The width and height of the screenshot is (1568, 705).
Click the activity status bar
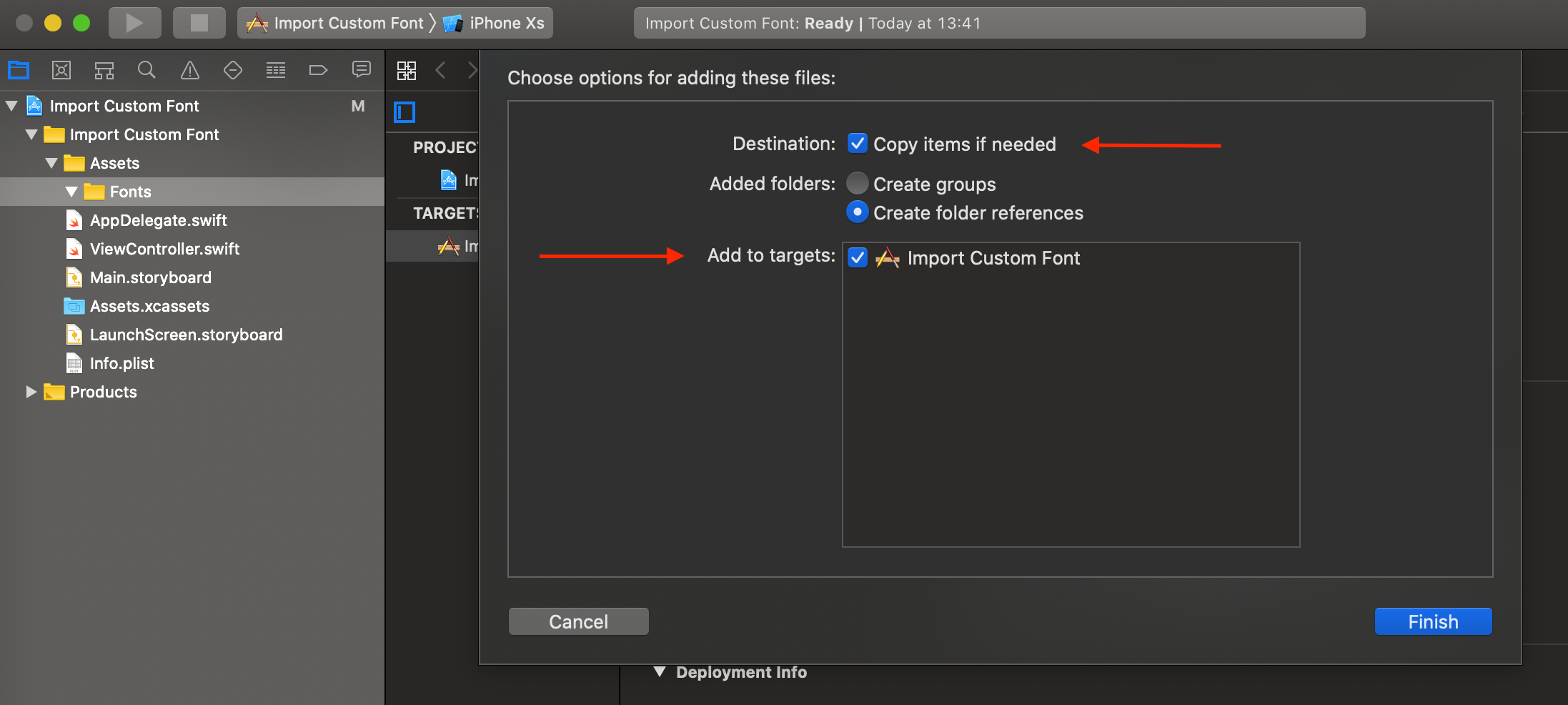coord(999,23)
